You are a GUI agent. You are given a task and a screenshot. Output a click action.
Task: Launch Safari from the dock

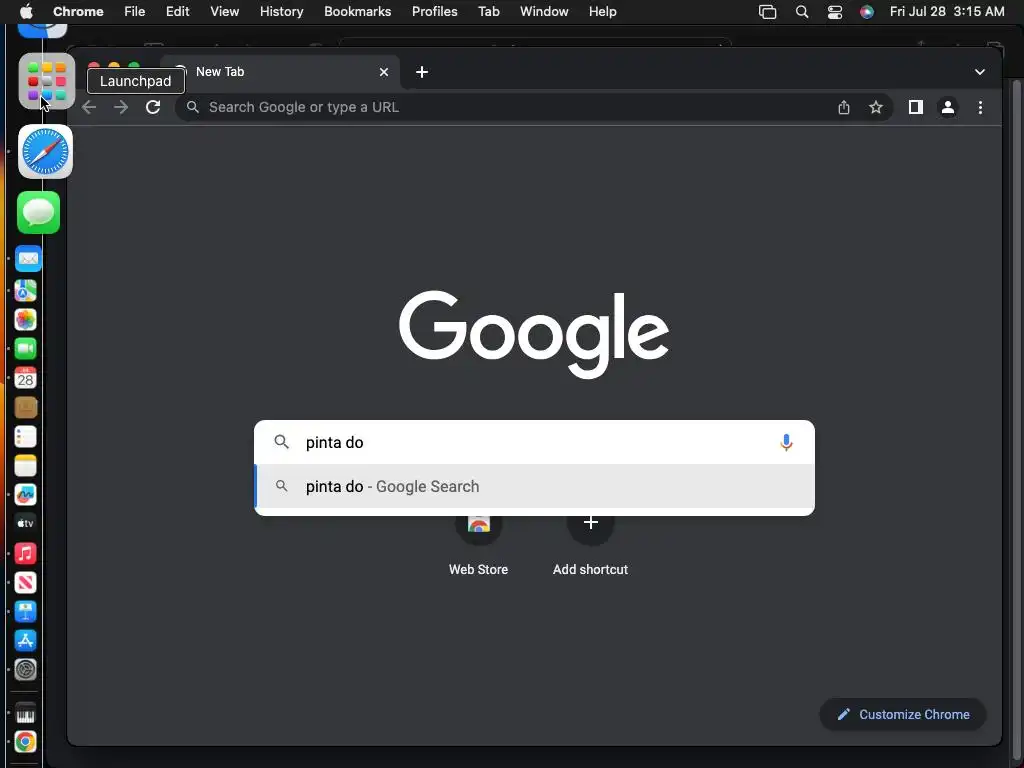45,152
